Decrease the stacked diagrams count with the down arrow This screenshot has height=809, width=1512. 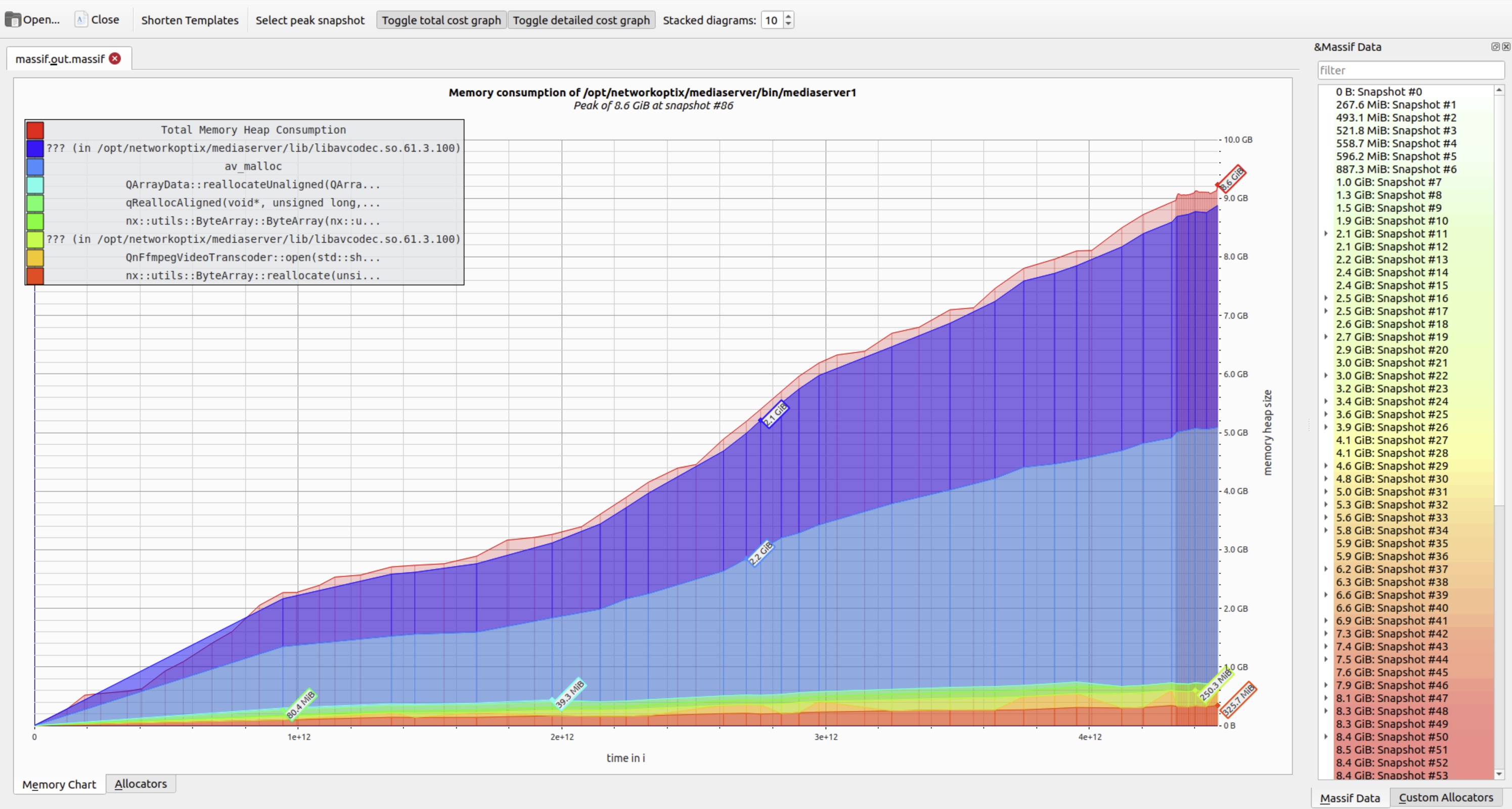pos(788,24)
